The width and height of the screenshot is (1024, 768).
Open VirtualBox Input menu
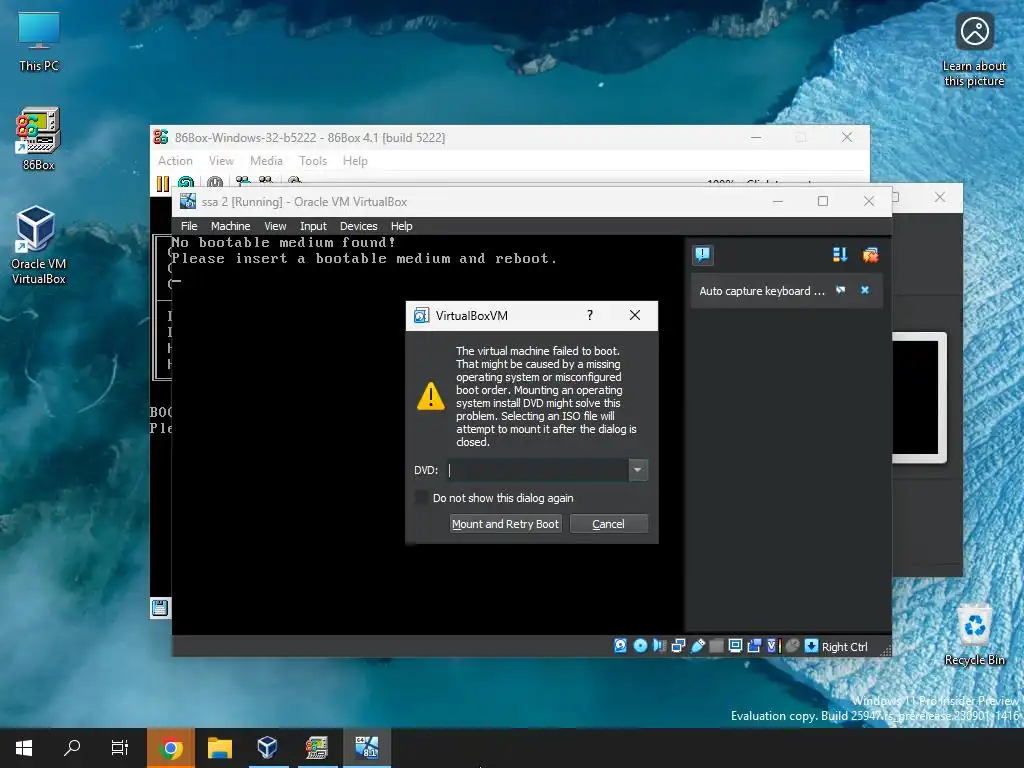[x=313, y=226]
